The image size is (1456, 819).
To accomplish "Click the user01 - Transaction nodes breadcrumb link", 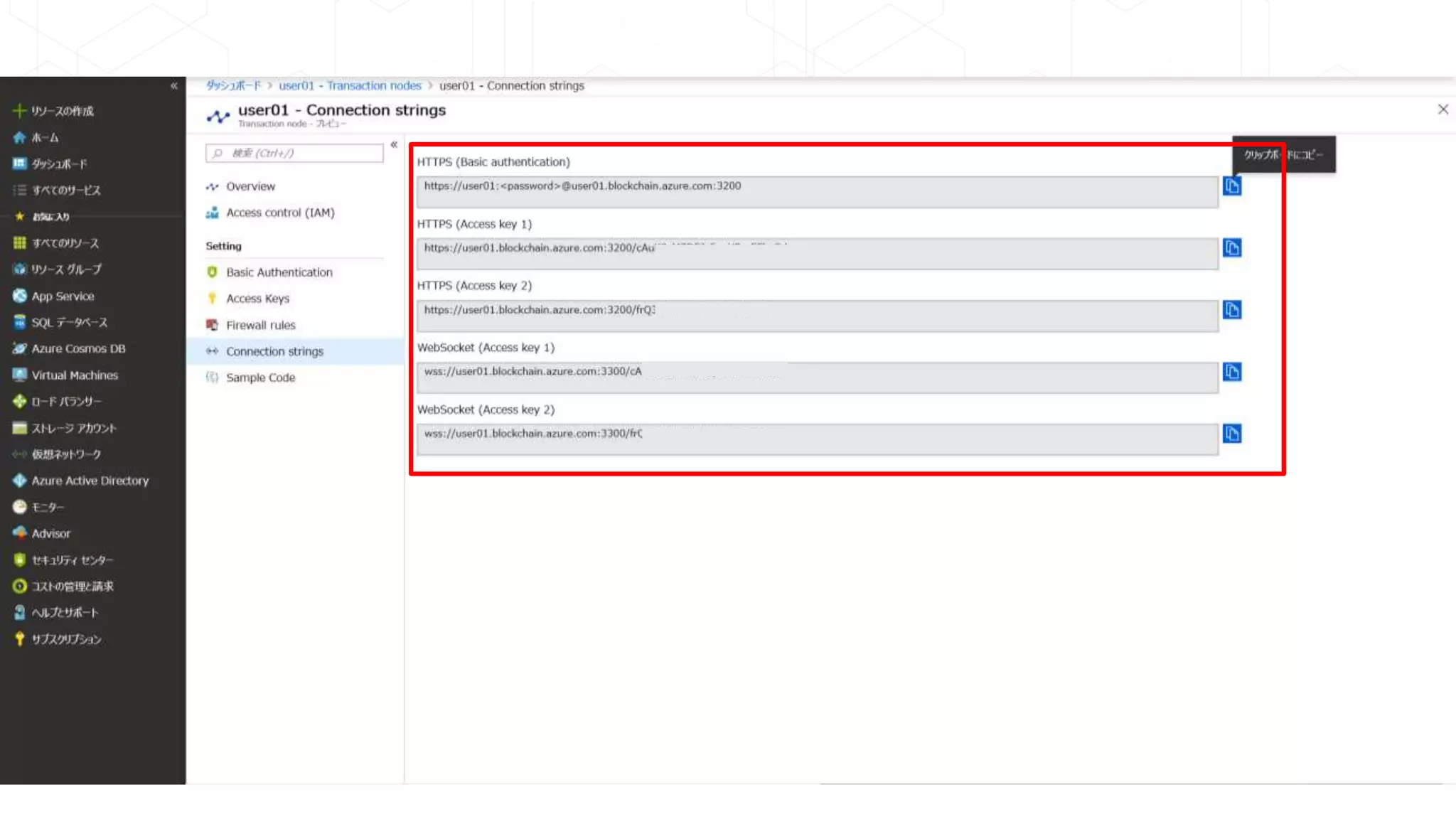I will (x=350, y=85).
